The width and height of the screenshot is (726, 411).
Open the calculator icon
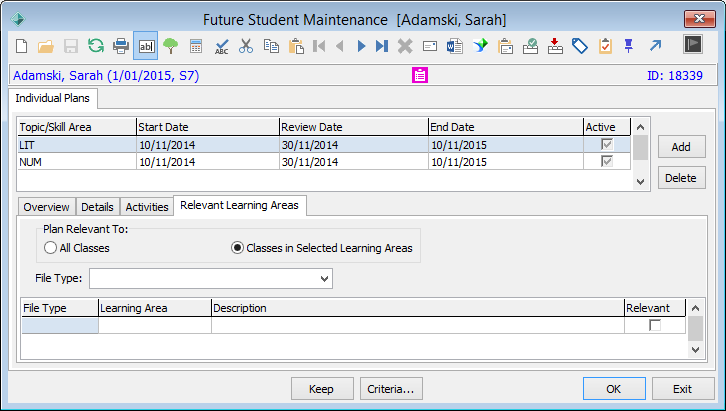[196, 46]
